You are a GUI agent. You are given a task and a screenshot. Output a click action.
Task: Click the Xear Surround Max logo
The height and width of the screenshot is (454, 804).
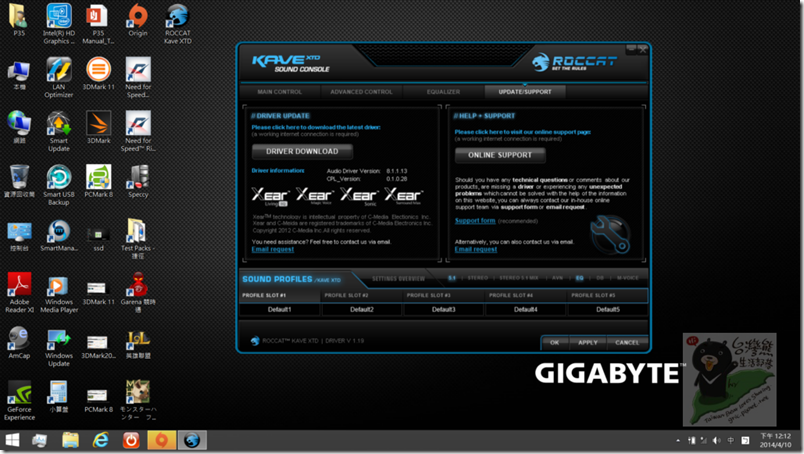pos(404,196)
